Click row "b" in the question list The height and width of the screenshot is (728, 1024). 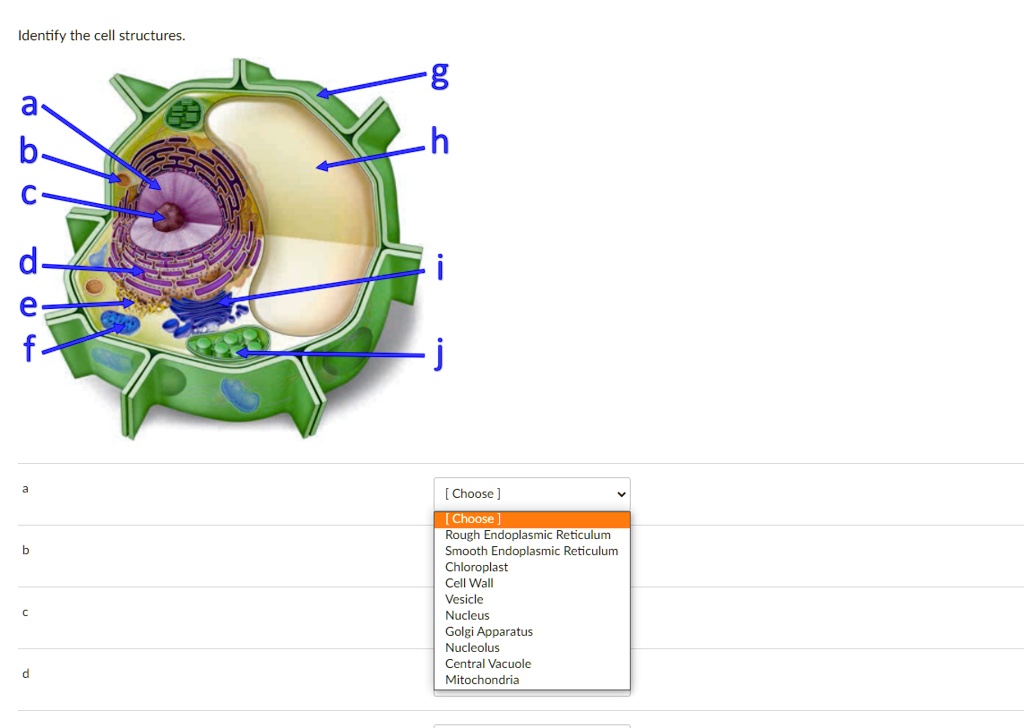(24, 550)
